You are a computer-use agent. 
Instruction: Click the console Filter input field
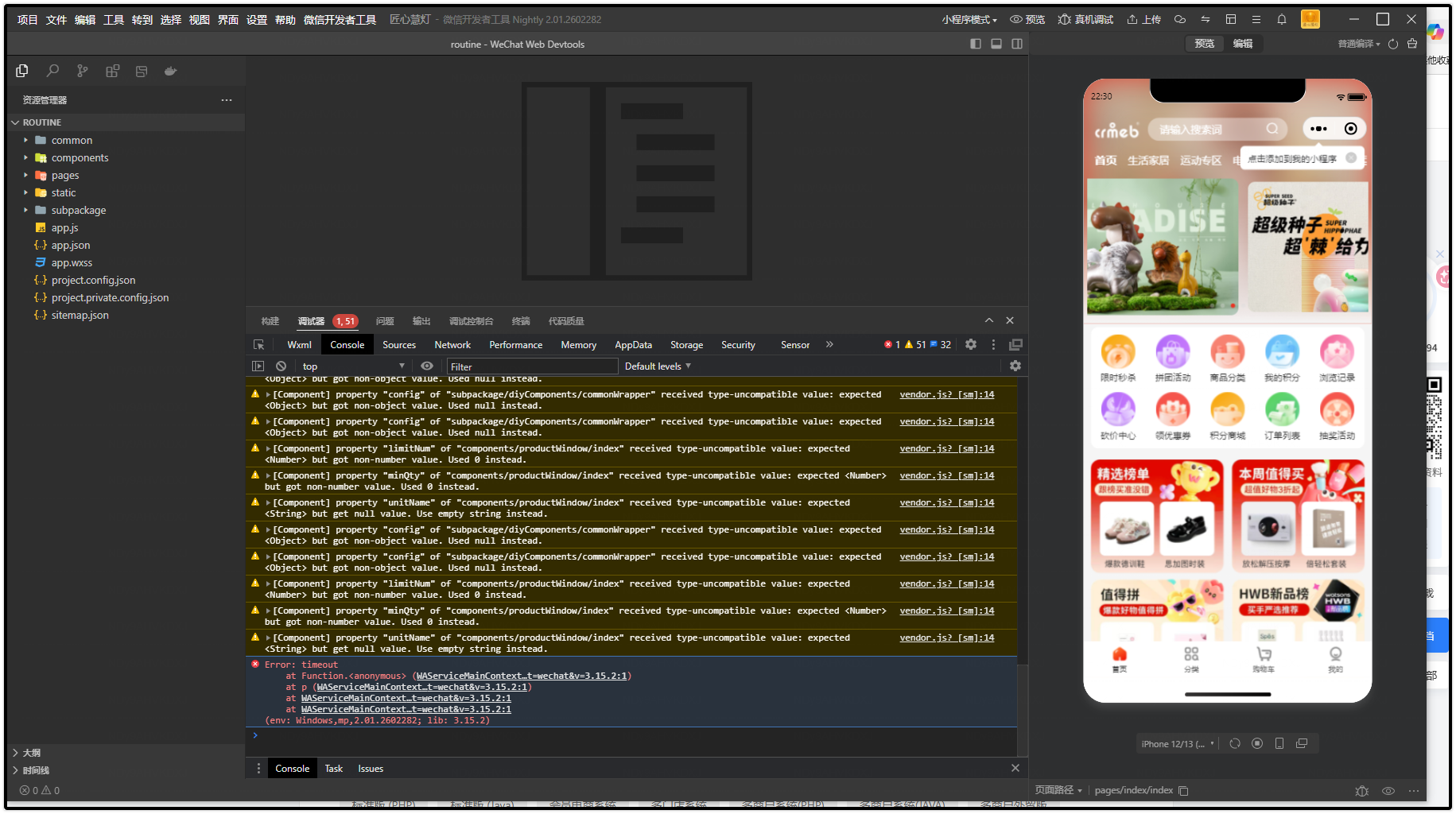pos(532,366)
